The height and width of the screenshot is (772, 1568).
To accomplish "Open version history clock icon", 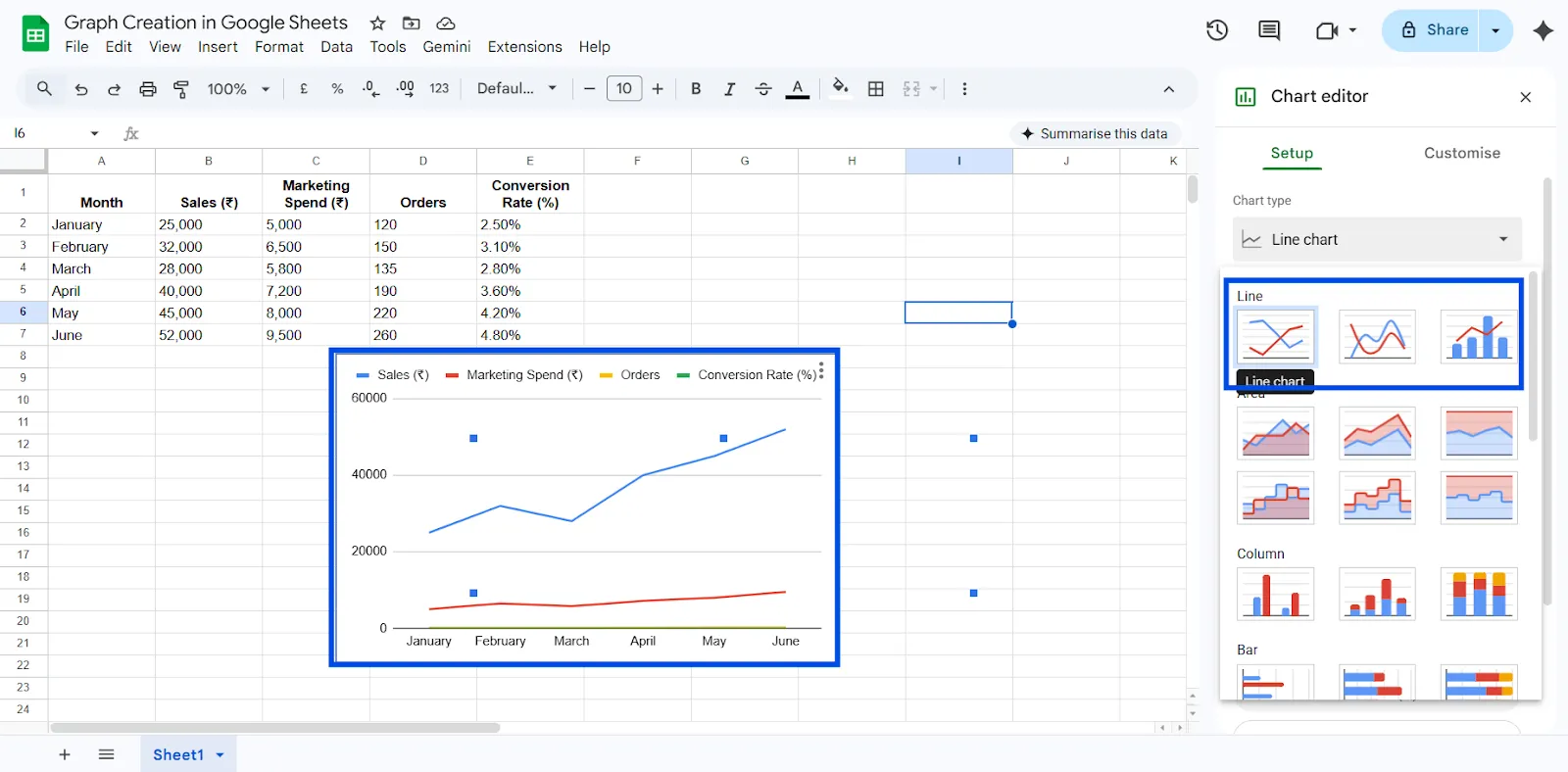I will click(1216, 30).
